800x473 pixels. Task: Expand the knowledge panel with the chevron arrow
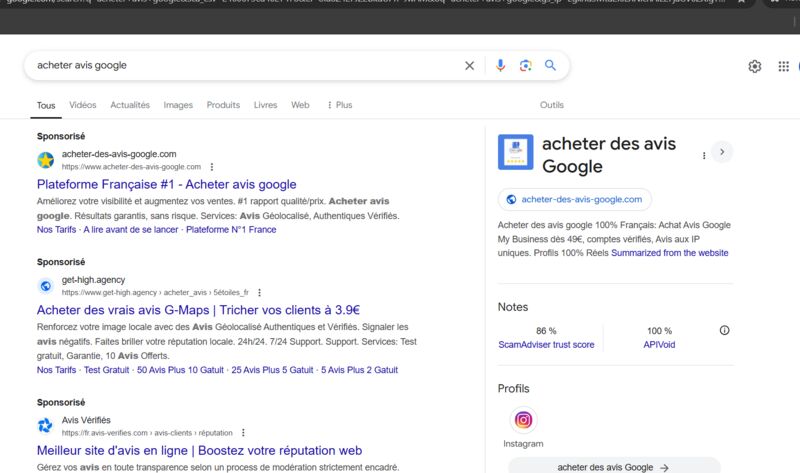tap(722, 152)
